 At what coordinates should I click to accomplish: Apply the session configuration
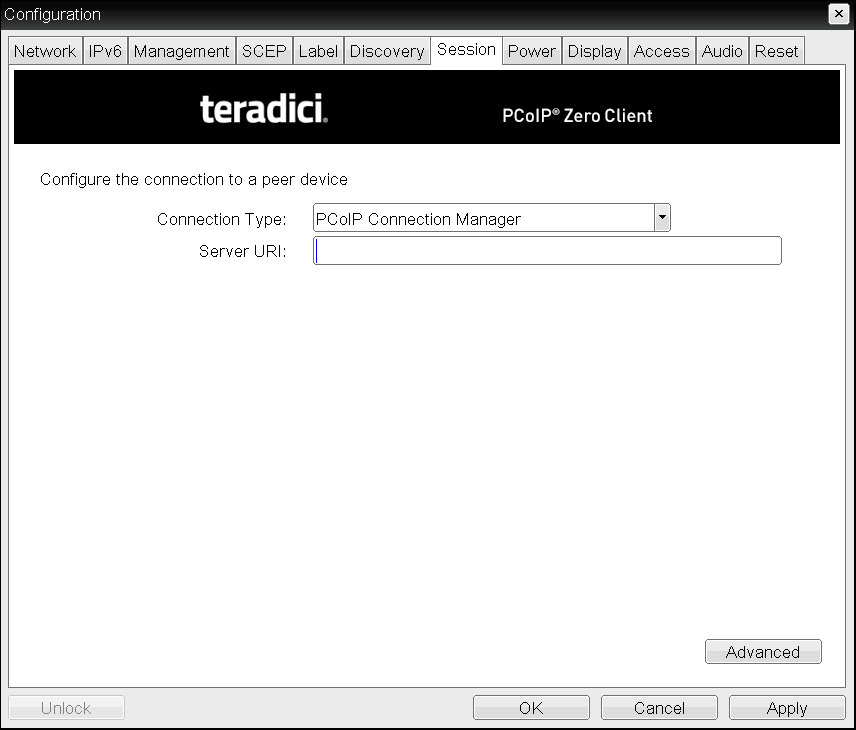787,708
